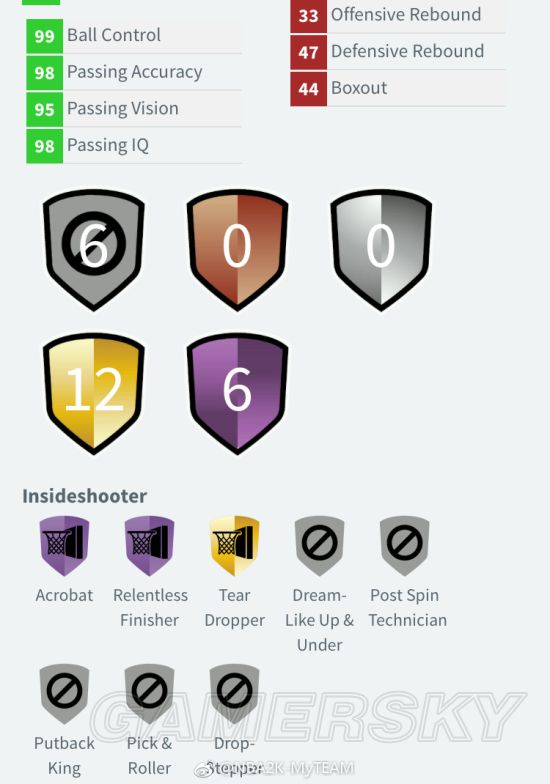Click the gold shield showing 12 badges
550x784 pixels.
point(94,394)
